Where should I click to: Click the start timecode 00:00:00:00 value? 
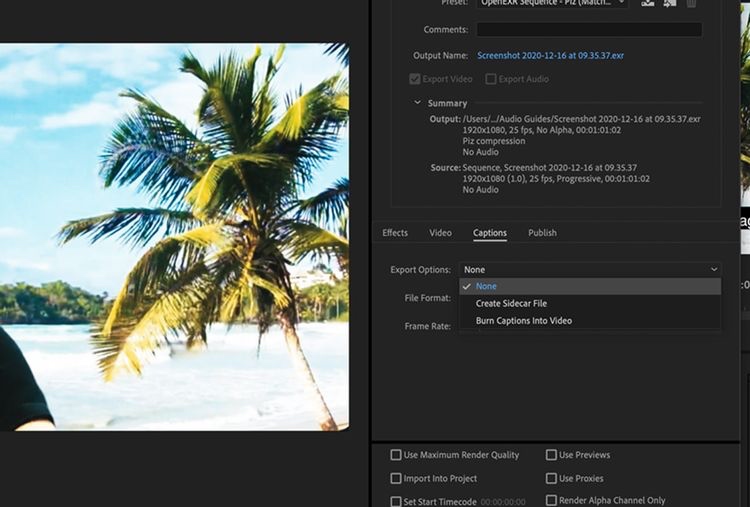[503, 502]
